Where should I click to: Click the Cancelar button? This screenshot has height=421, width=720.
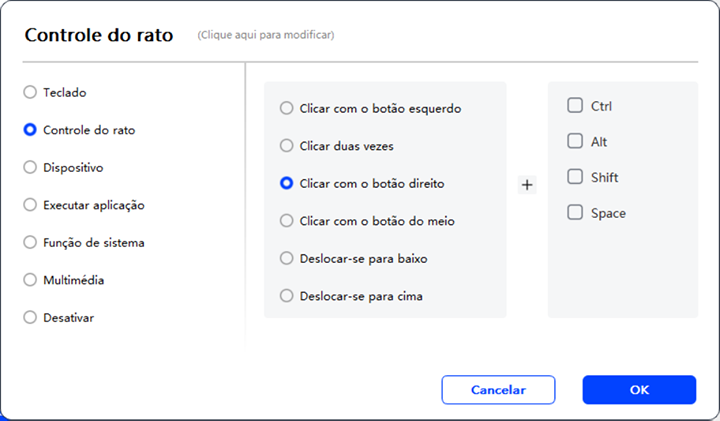[x=498, y=390]
